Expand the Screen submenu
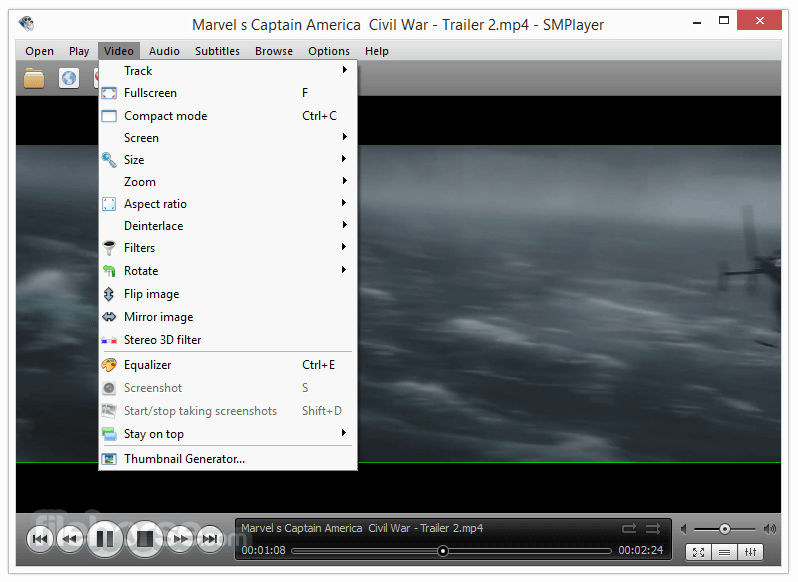The width and height of the screenshot is (798, 582). click(x=228, y=138)
